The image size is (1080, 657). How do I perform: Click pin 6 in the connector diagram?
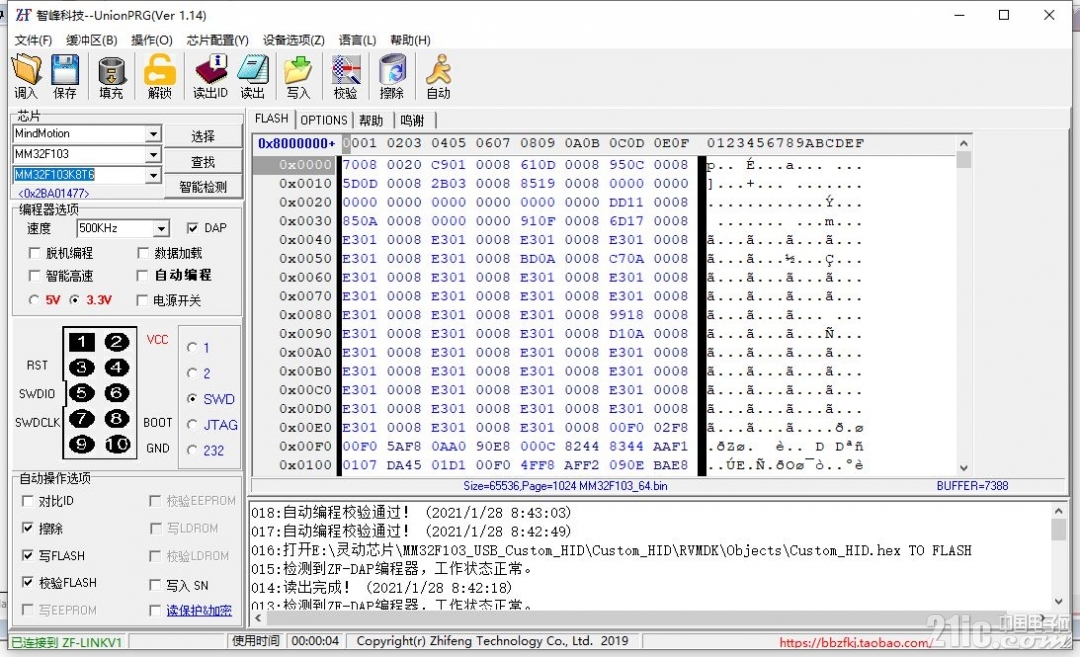116,393
